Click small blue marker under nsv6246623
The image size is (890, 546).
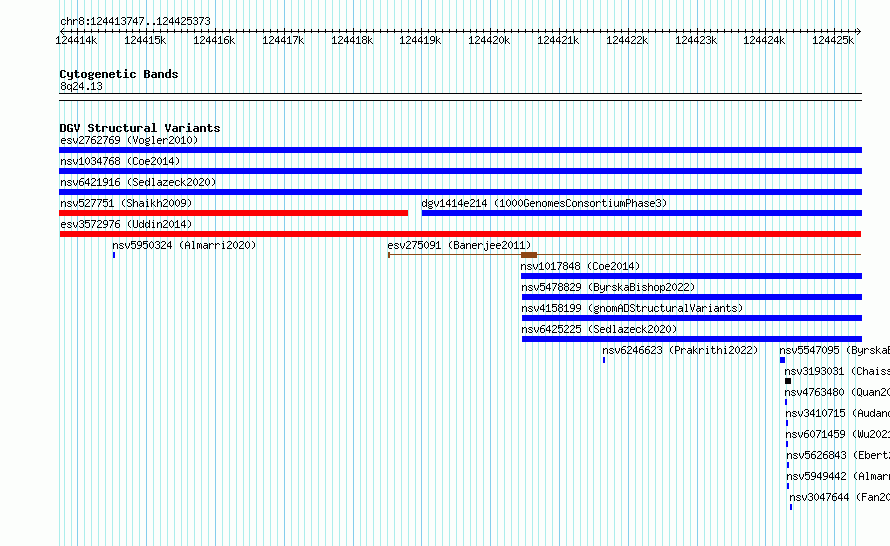tap(604, 360)
